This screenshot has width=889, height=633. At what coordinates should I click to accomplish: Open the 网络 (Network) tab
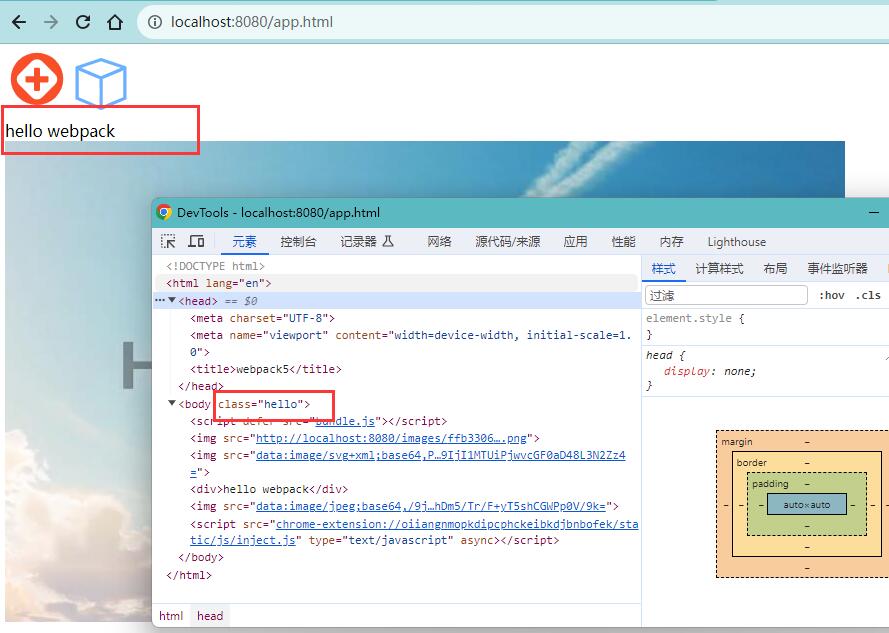[x=439, y=242]
